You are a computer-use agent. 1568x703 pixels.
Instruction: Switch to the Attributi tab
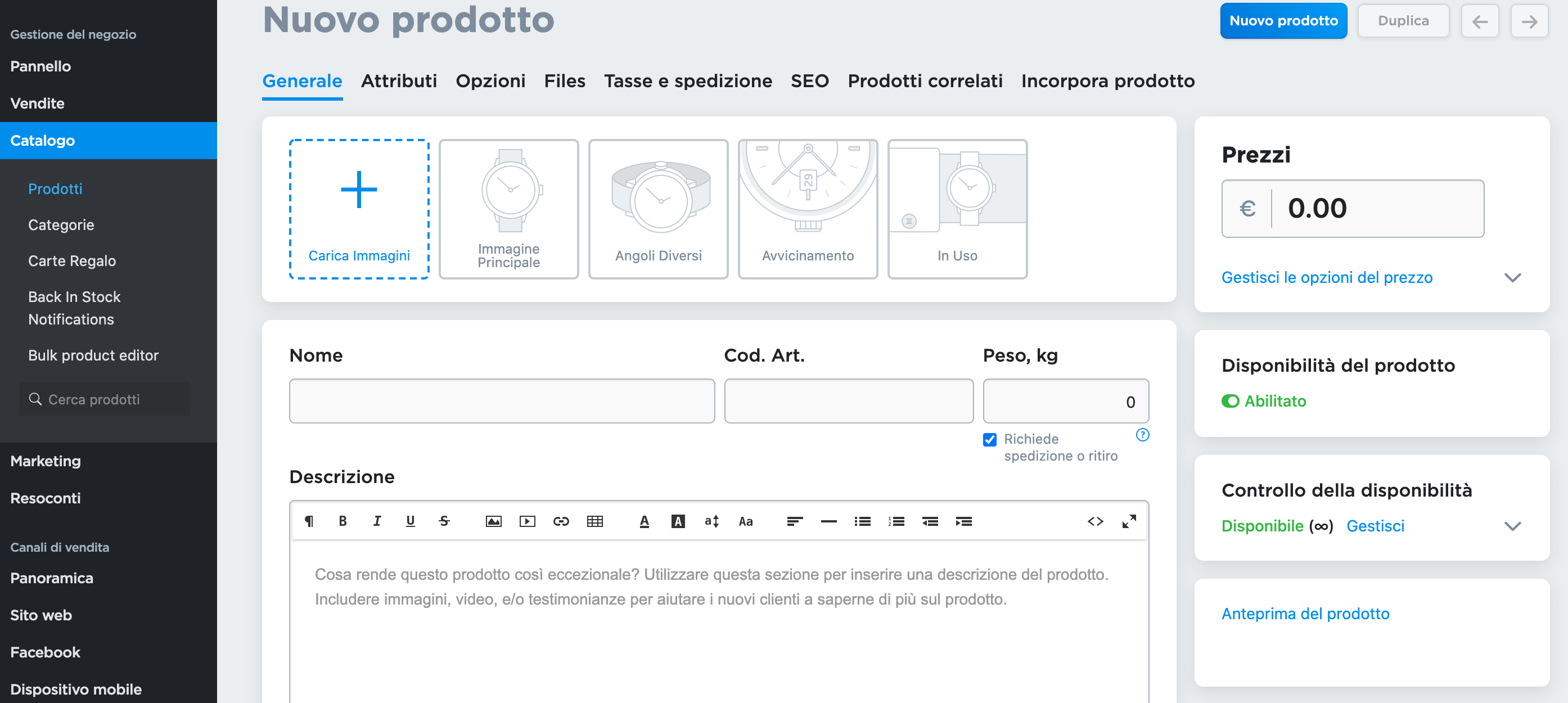coord(399,81)
